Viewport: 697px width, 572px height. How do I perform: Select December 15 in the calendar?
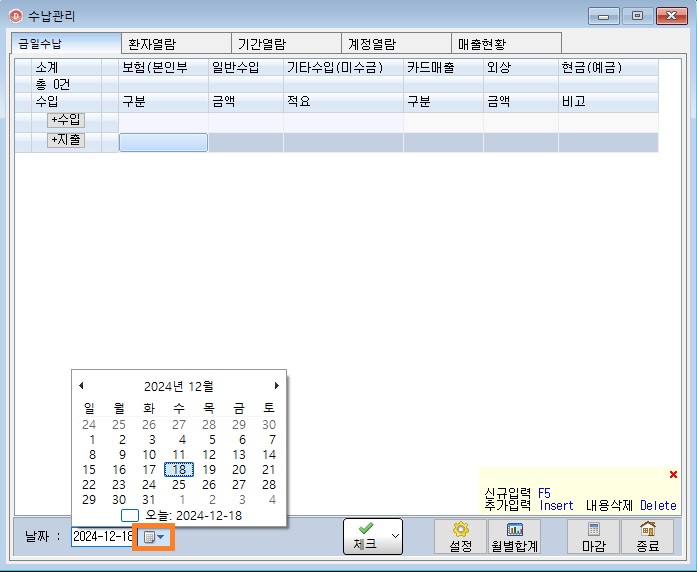[x=89, y=469]
